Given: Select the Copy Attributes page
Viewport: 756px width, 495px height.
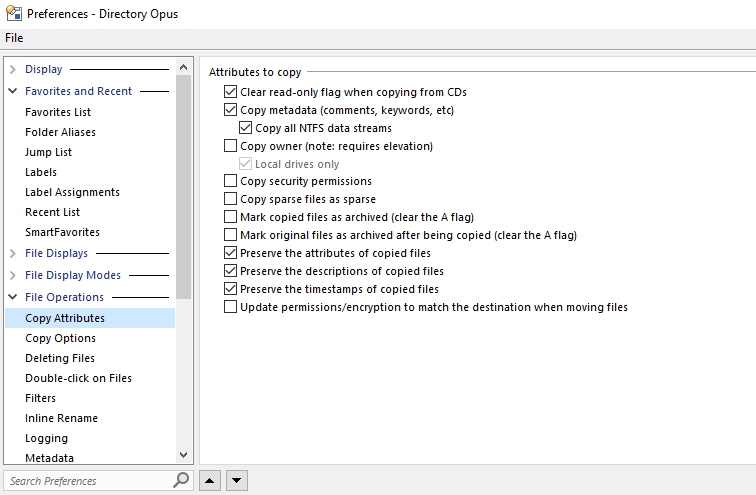Looking at the screenshot, I should point(90,318).
